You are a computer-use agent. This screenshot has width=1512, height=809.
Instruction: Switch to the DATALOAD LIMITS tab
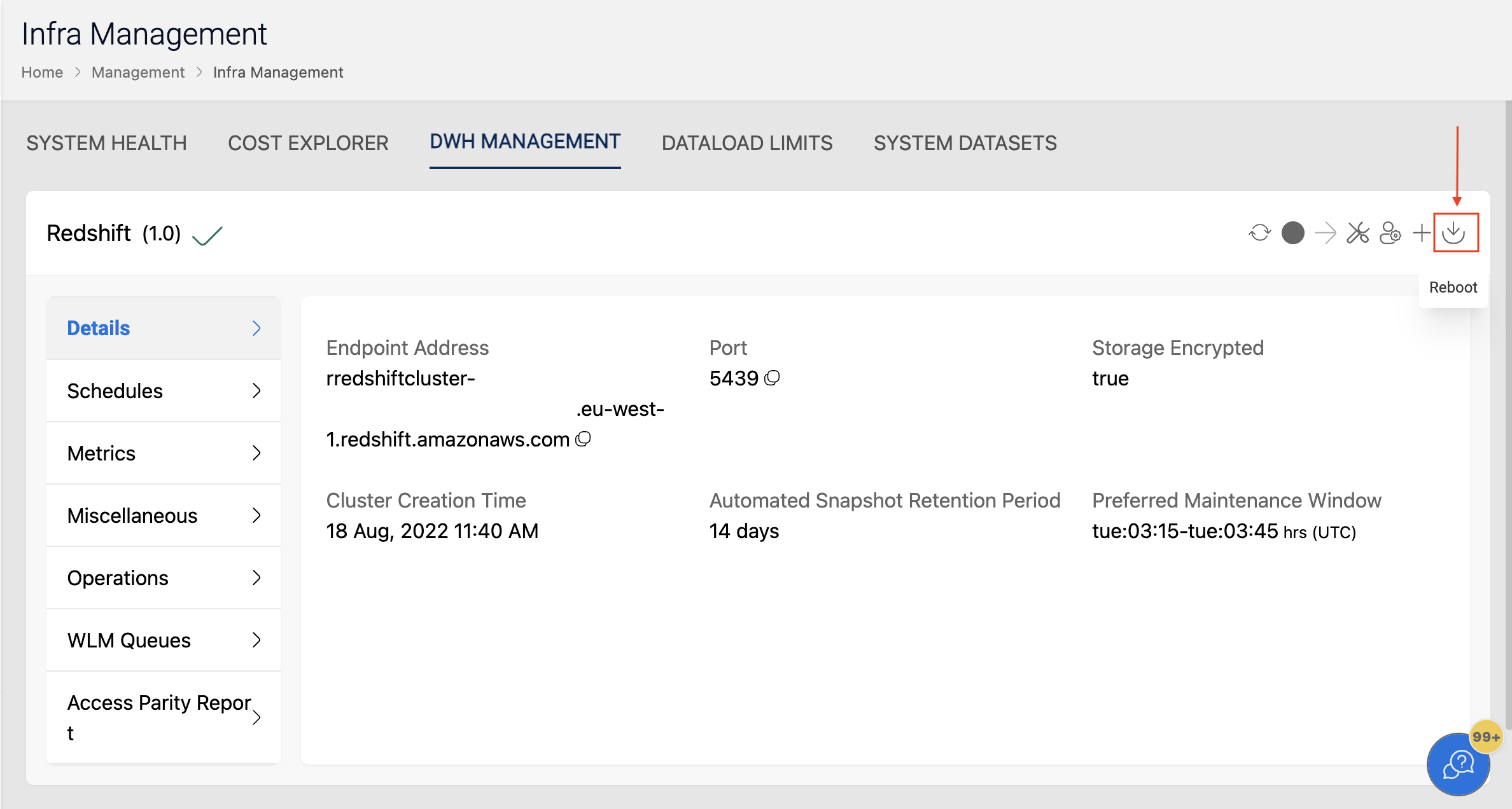tap(747, 143)
